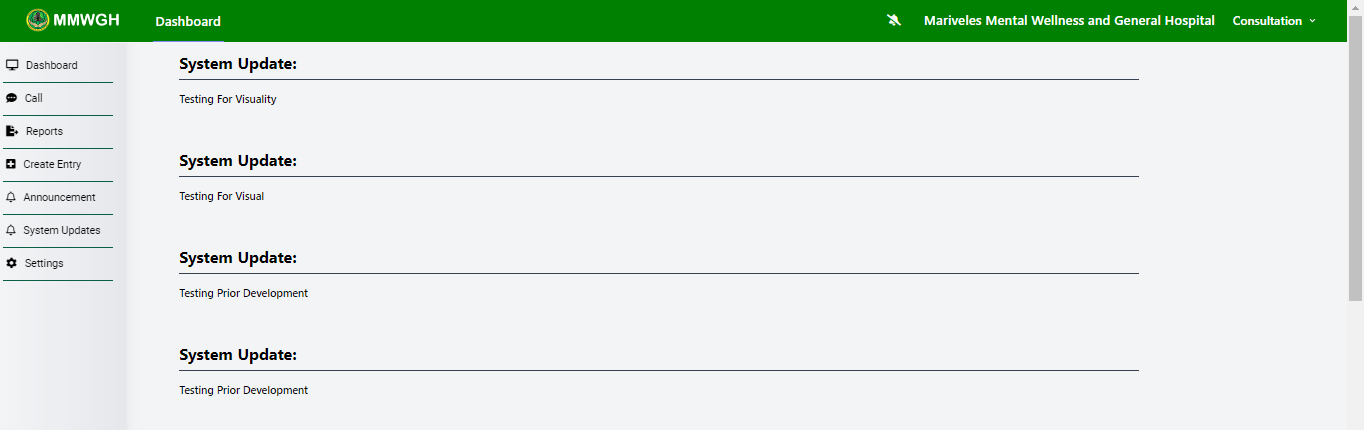
Task: Click the MMWGH hospital seal logo
Action: (37, 20)
